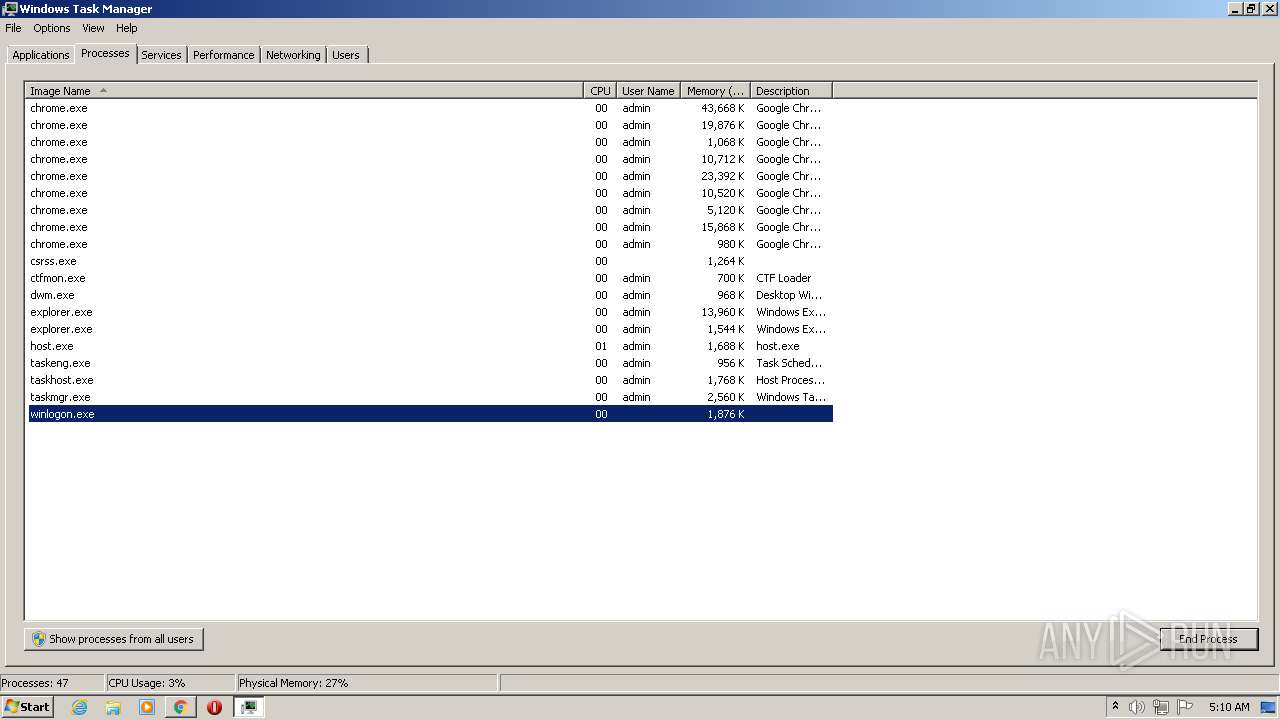Sort by the Description column header
Viewport: 1280px width, 720px height.
791,91
